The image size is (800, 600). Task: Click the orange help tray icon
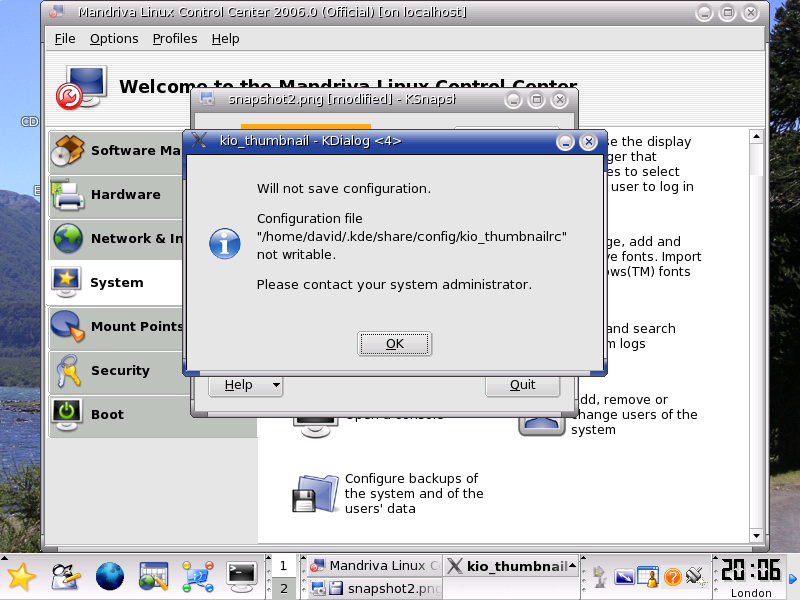point(672,577)
